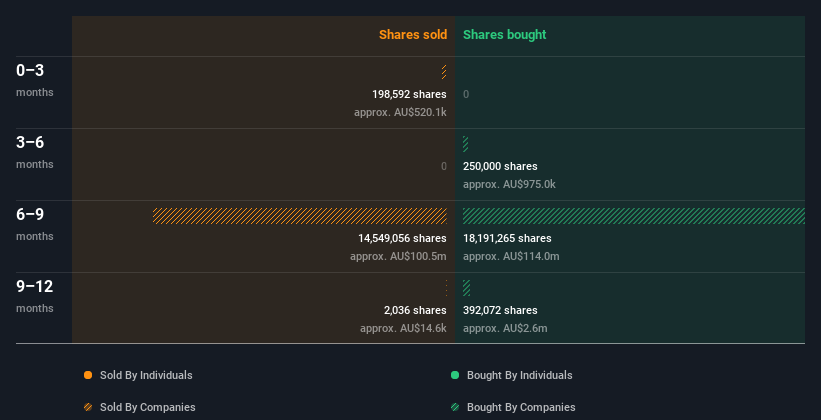Click the zero bought value in 0–3 months
Image resolution: width=821 pixels, height=420 pixels.
click(466, 94)
